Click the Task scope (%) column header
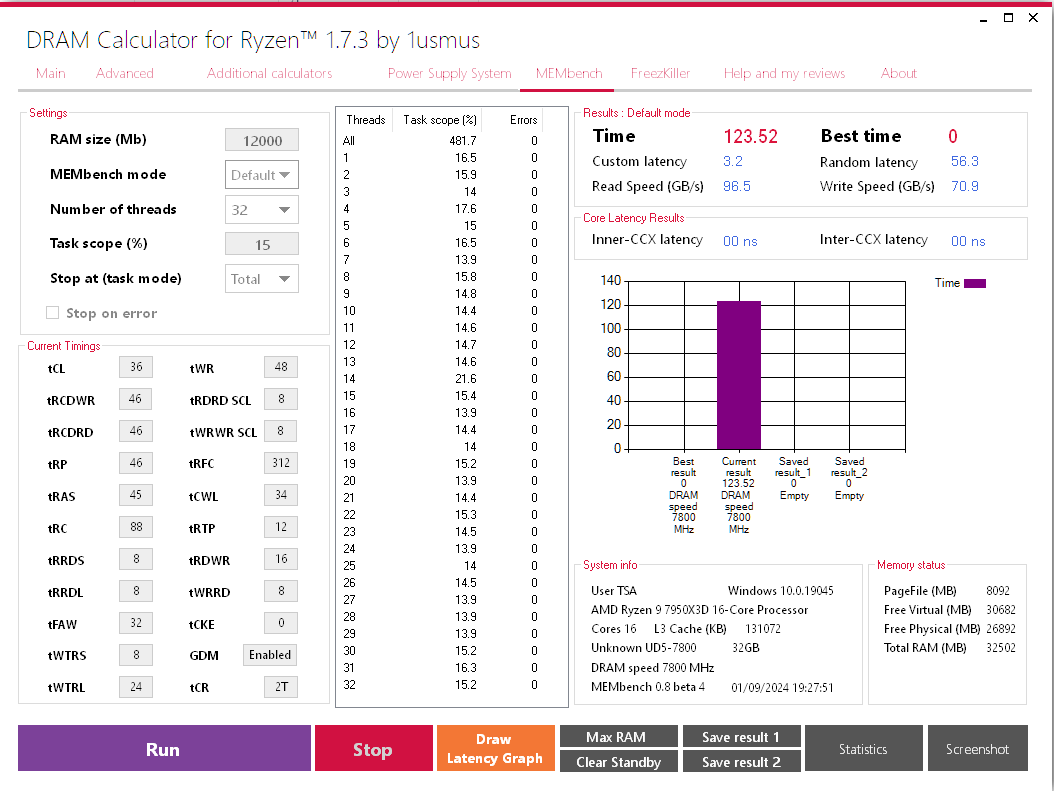1054x791 pixels. coord(440,120)
